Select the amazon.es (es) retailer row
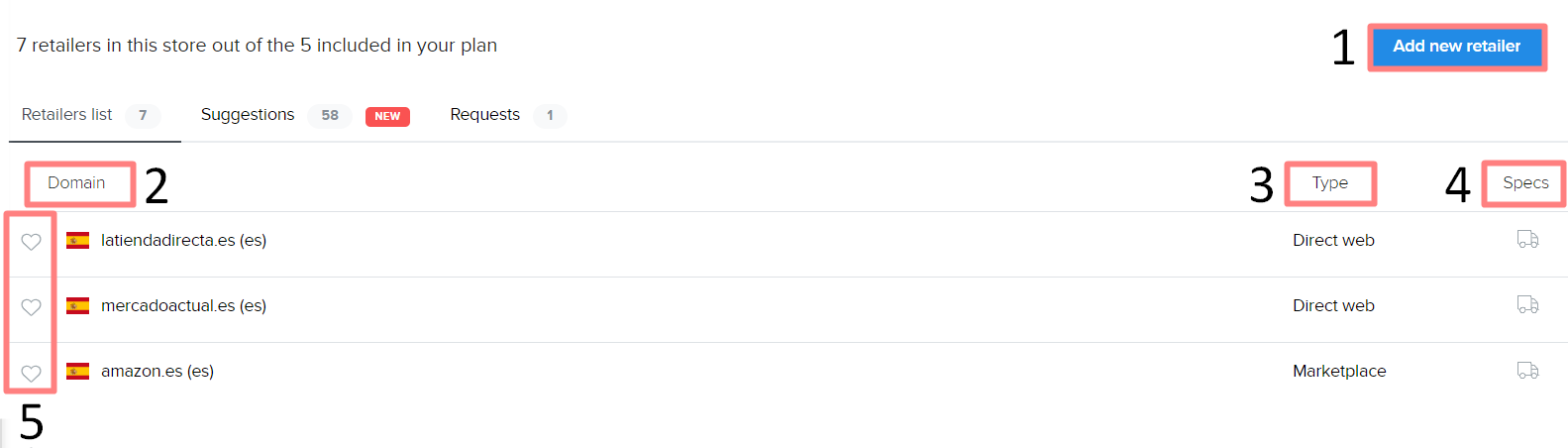This screenshot has height=448, width=1568. (x=157, y=371)
